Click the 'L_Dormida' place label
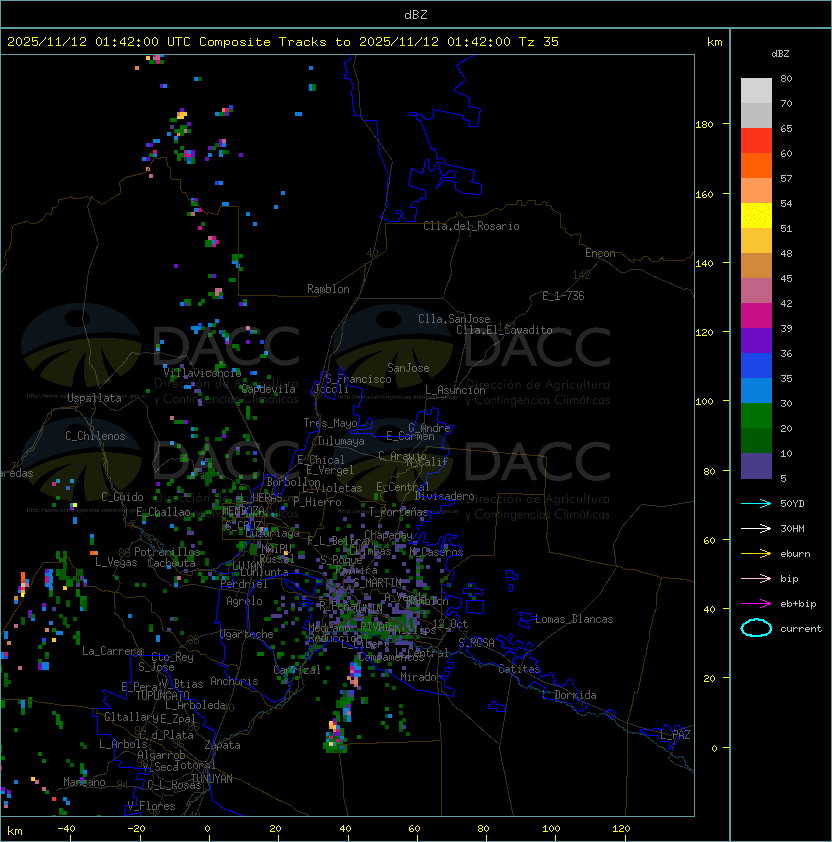The width and height of the screenshot is (832, 842). [569, 695]
